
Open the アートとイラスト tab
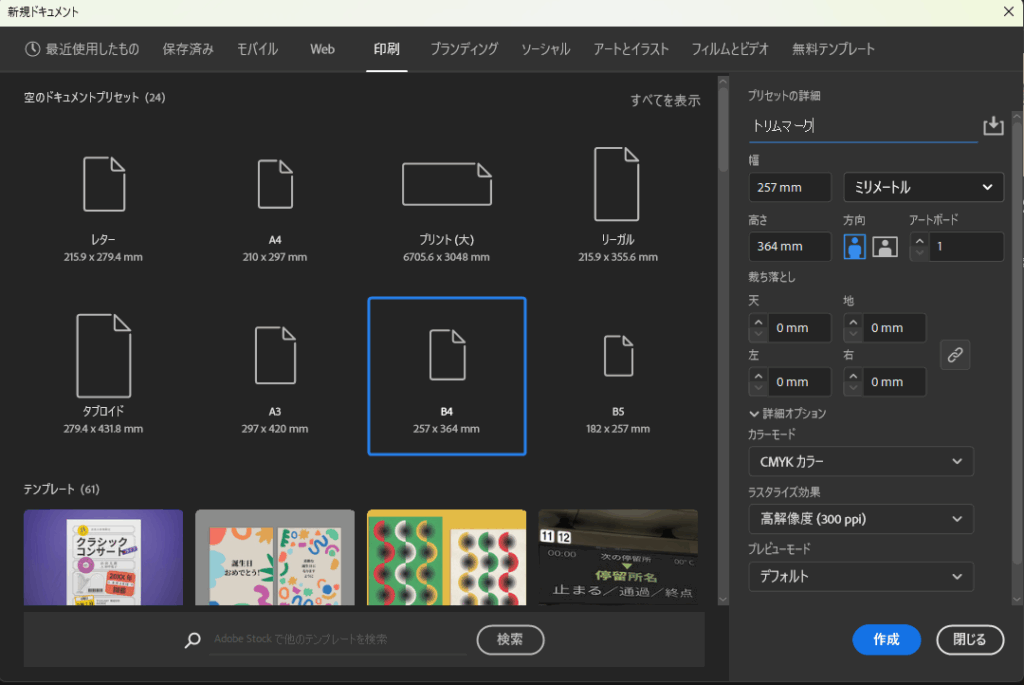tap(630, 49)
